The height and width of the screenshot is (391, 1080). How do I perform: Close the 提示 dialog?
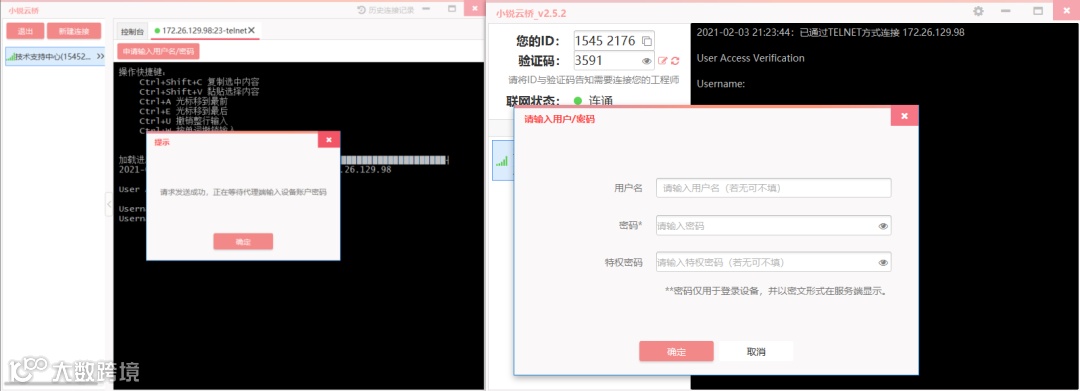click(329, 140)
